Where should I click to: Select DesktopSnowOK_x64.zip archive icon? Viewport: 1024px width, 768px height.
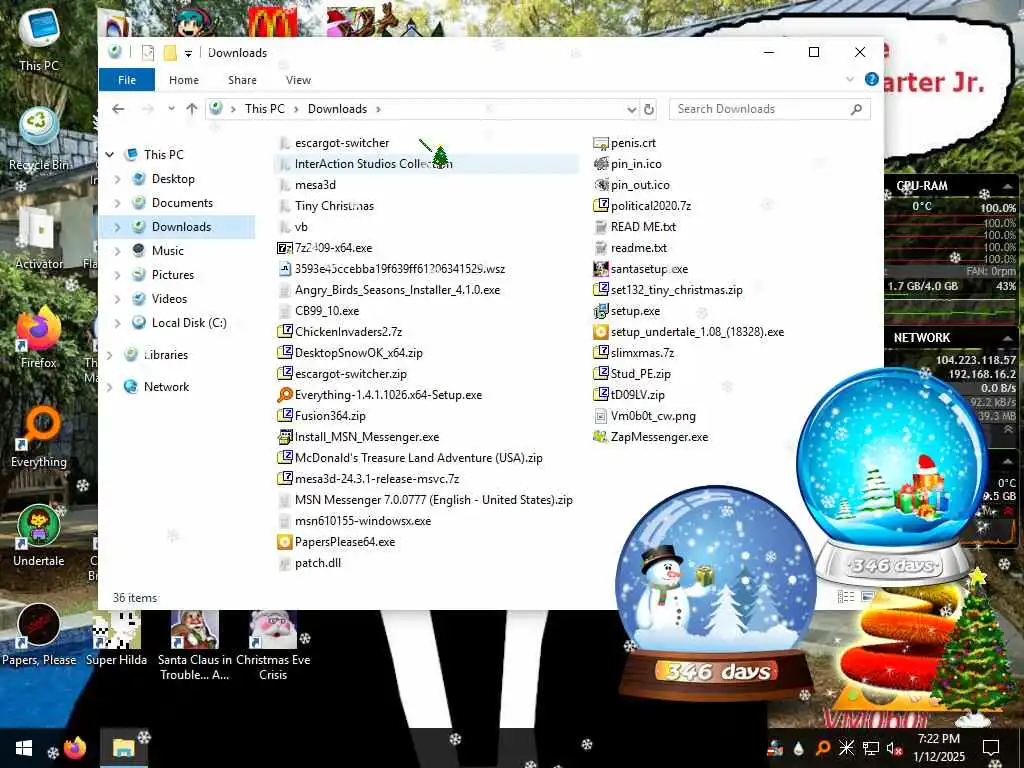pyautogui.click(x=285, y=353)
